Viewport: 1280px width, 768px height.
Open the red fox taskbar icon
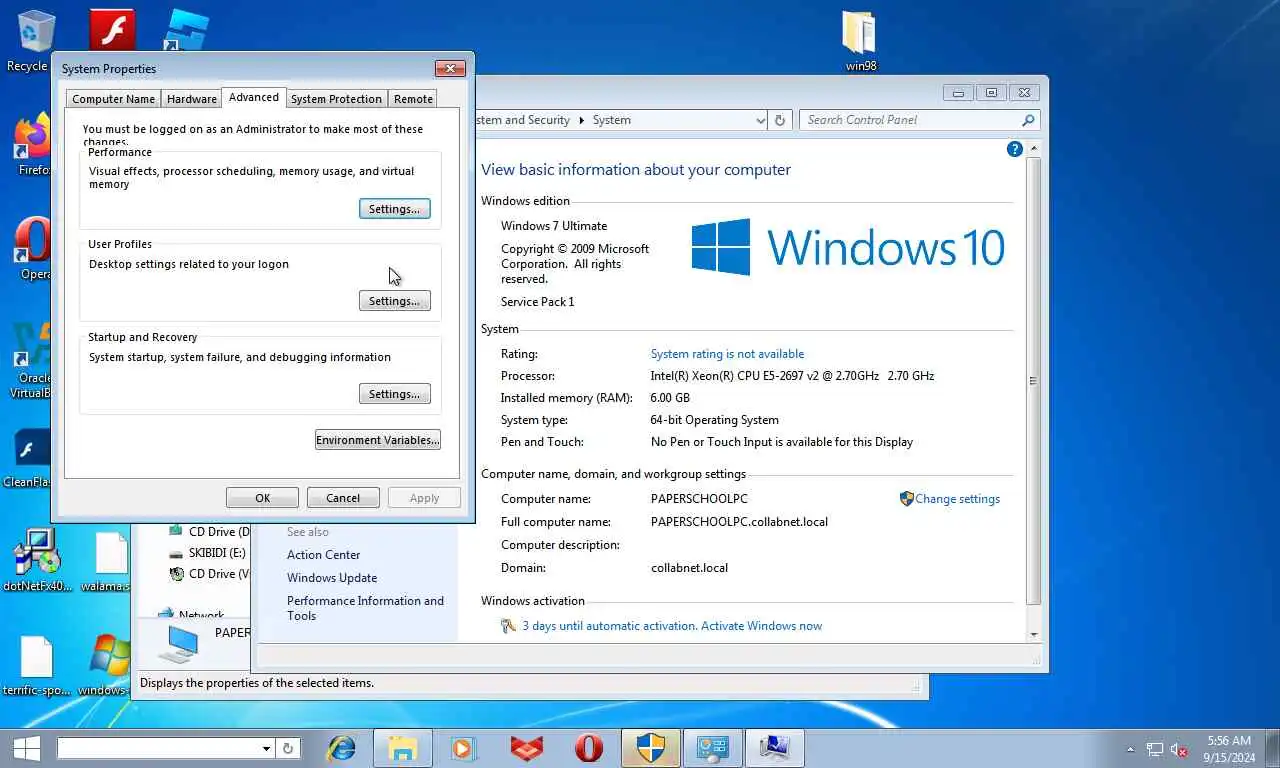pos(526,748)
